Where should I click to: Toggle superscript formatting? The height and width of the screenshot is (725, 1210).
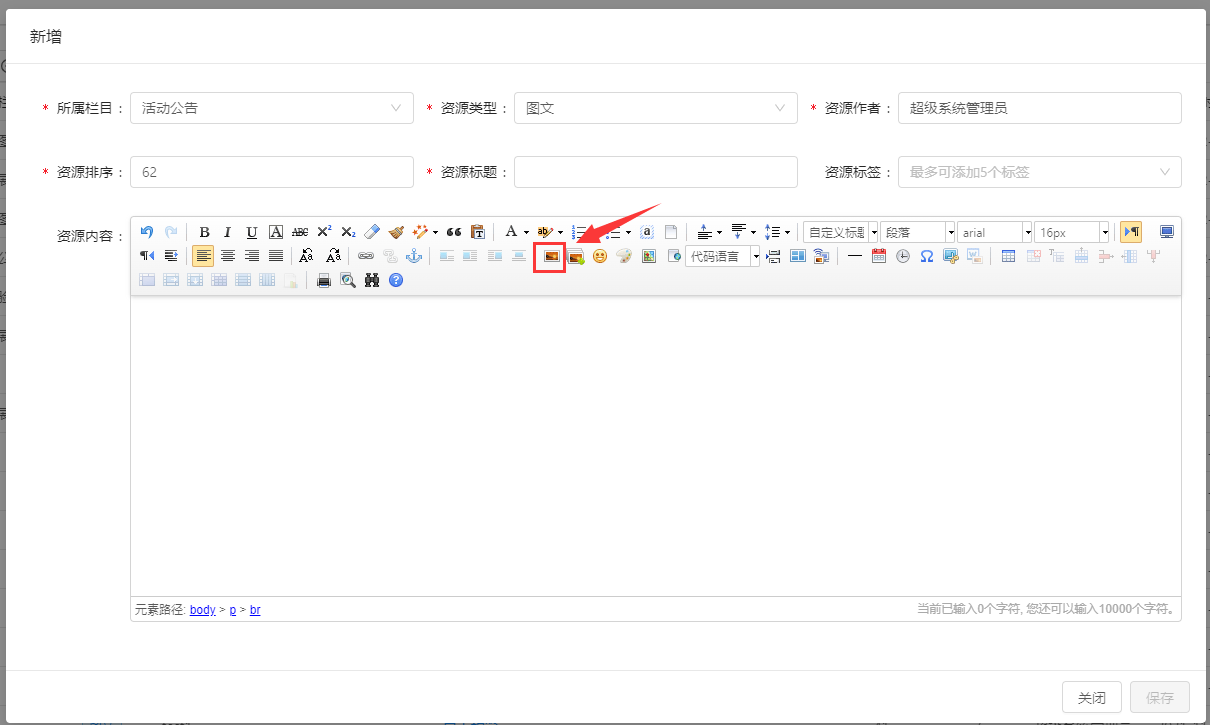[x=324, y=232]
